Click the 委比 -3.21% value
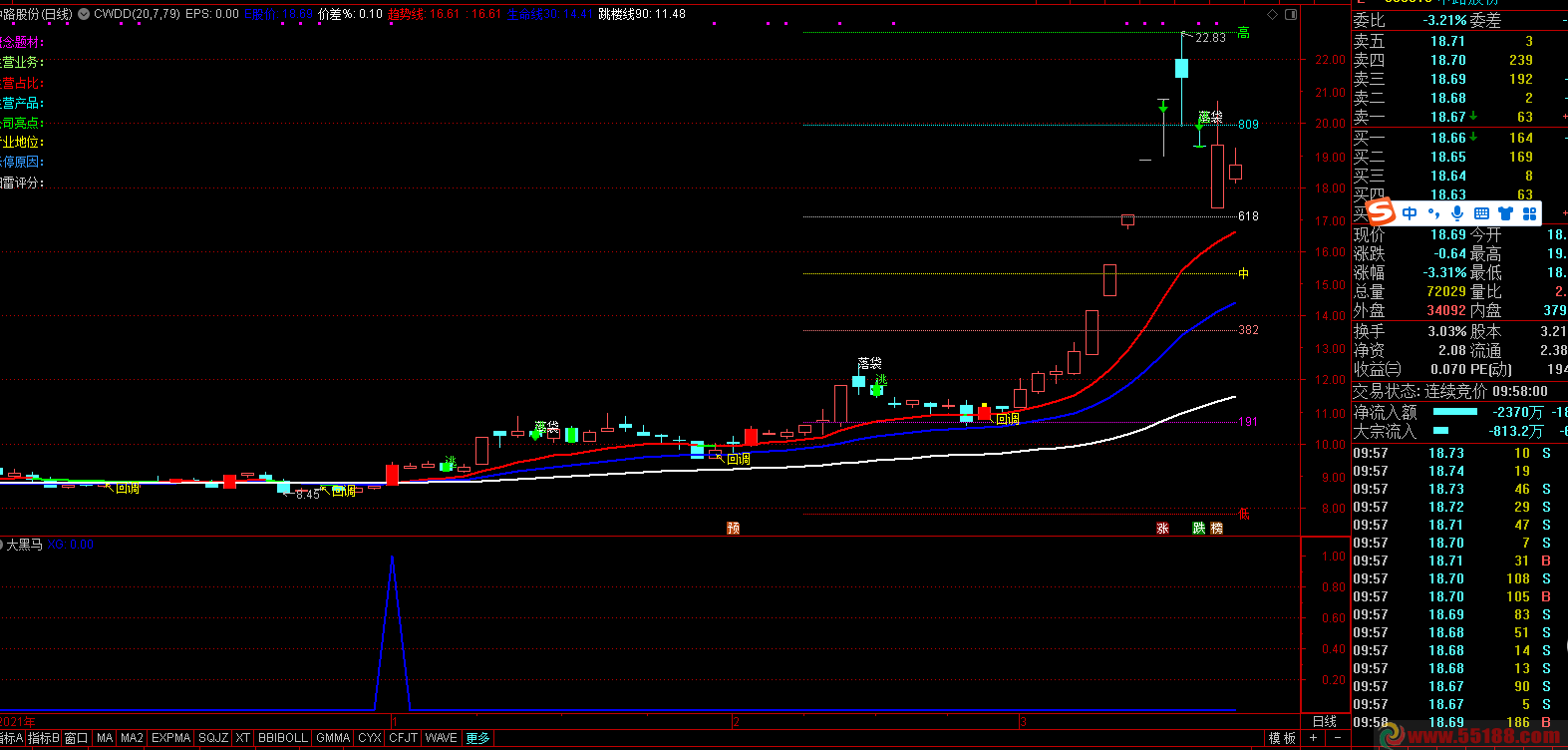This screenshot has height=750, width=1568. [x=1444, y=20]
